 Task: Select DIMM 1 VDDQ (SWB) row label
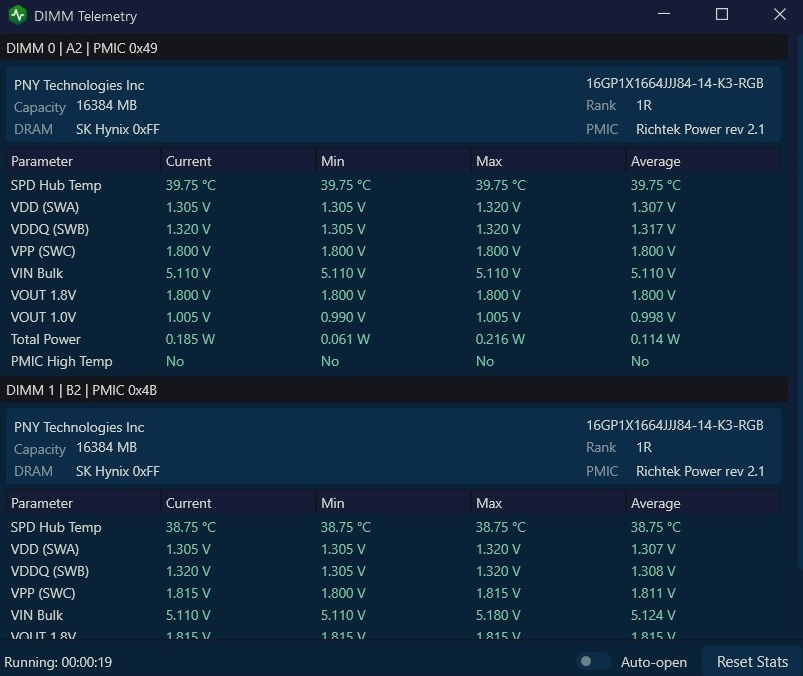[50, 571]
